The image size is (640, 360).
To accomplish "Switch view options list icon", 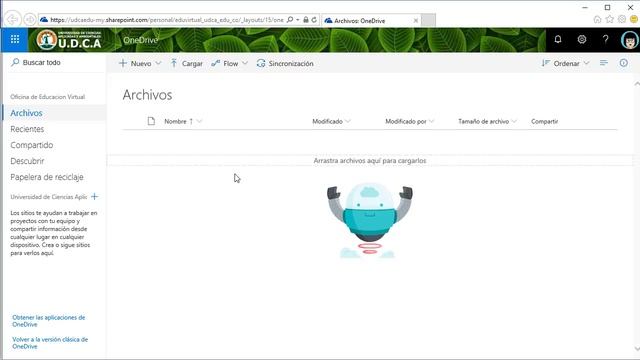I will (x=604, y=63).
